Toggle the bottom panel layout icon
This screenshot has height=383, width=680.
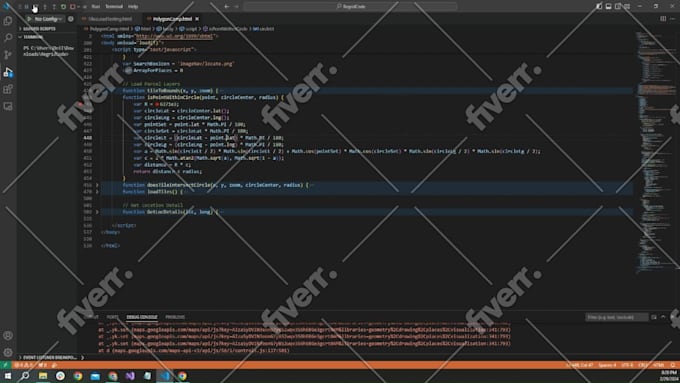tap(608, 6)
